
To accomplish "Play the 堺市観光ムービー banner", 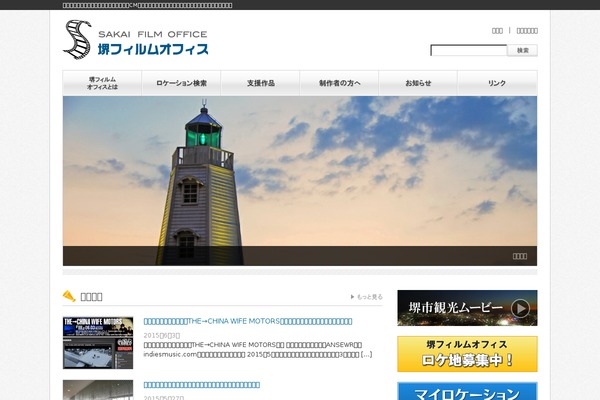I will coord(467,308).
